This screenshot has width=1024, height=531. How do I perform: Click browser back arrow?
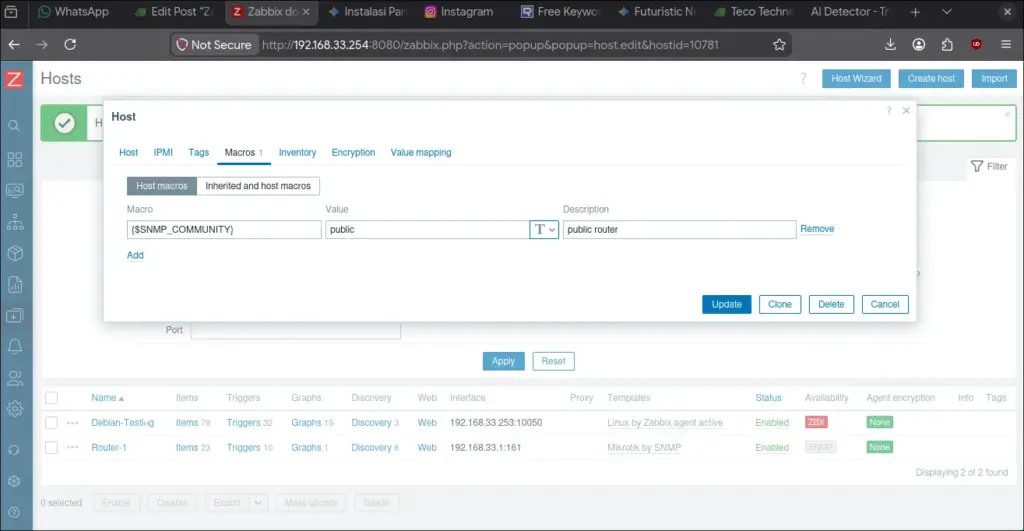click(14, 44)
